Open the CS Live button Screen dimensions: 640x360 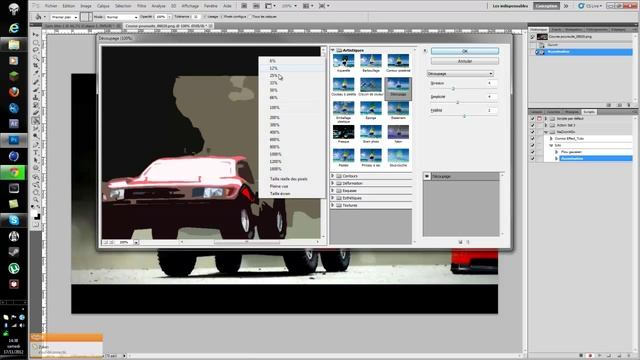coord(590,6)
